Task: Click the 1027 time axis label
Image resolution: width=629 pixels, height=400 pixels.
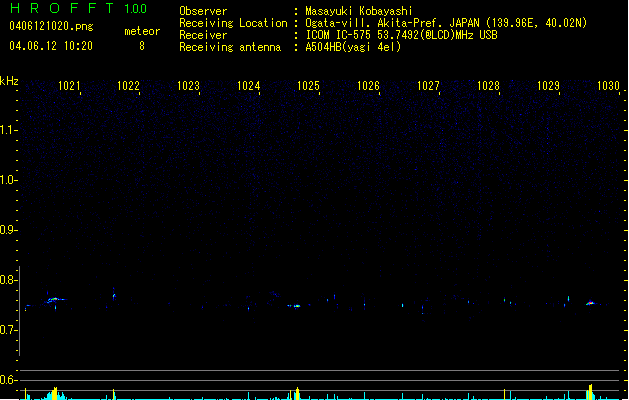Action: click(x=428, y=86)
